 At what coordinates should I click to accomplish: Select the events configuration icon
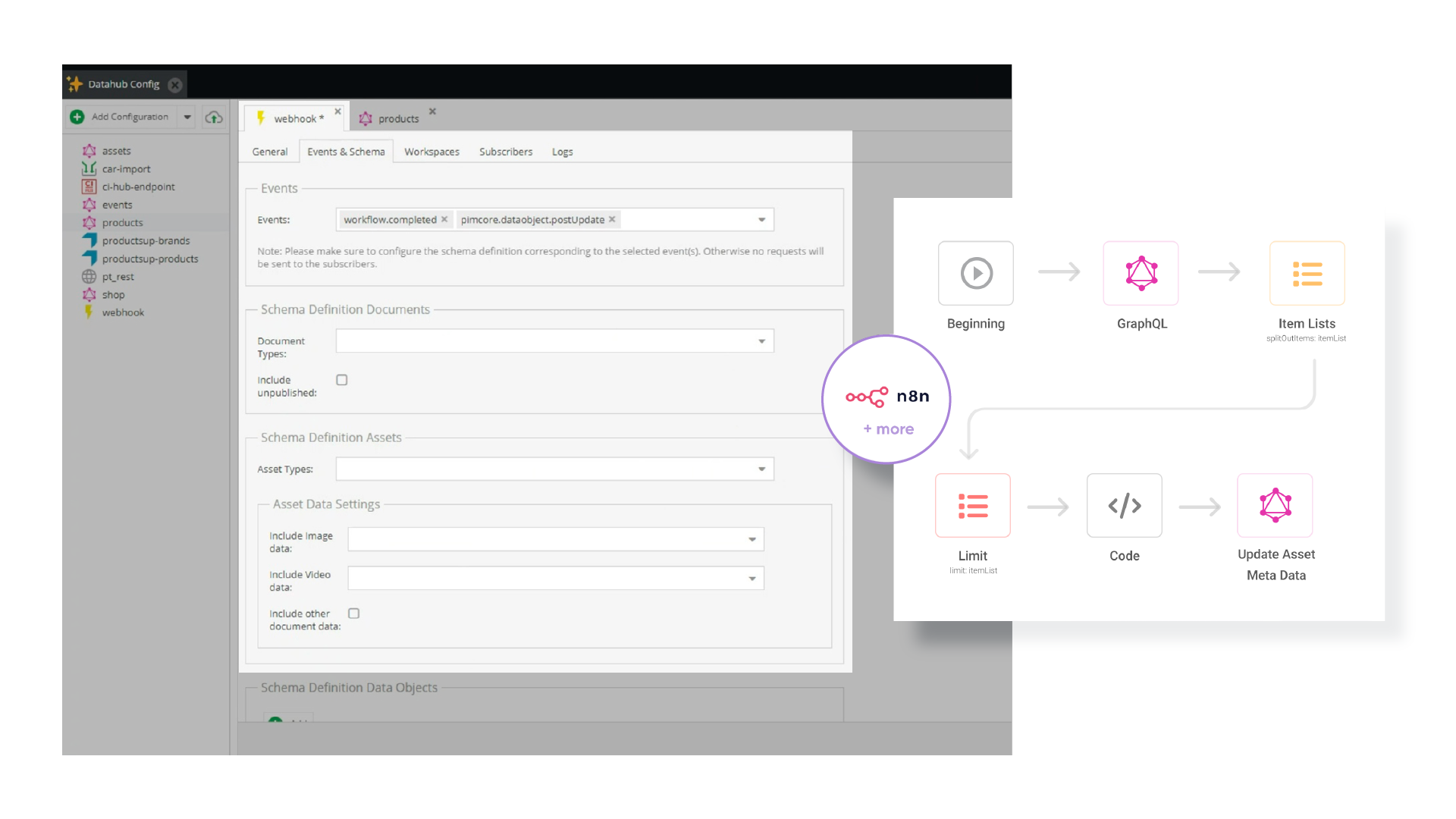point(89,205)
